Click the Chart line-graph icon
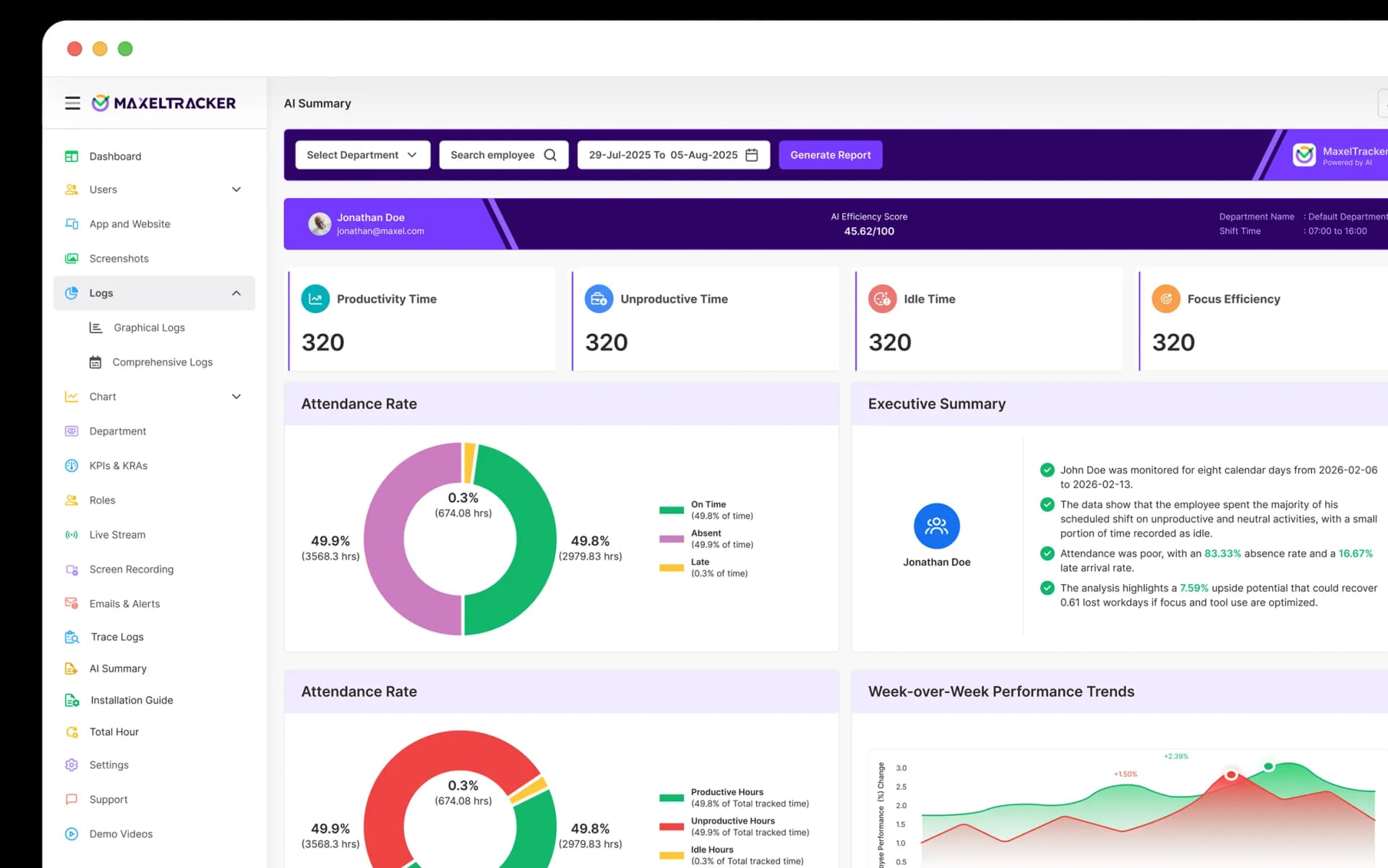This screenshot has height=868, width=1388. [x=72, y=397]
